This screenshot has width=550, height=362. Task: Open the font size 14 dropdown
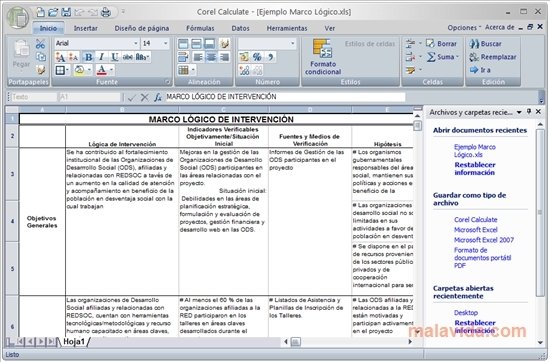[x=165, y=43]
